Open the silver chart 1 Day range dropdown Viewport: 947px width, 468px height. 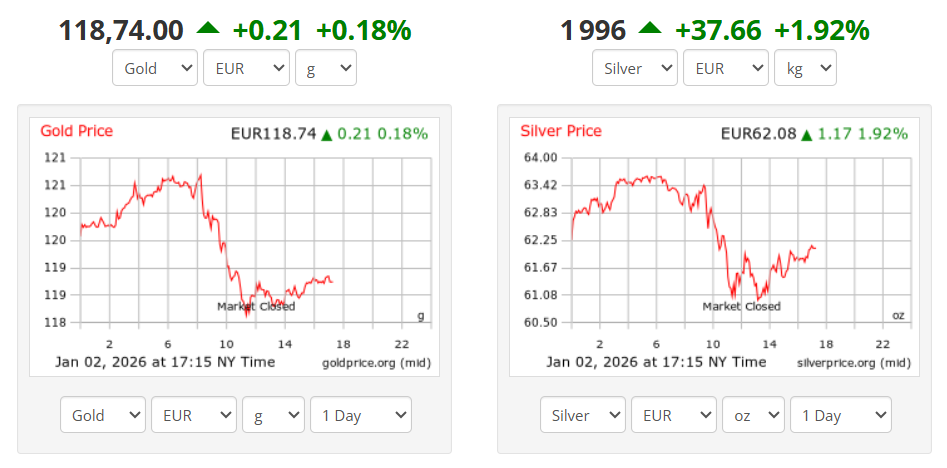840,415
